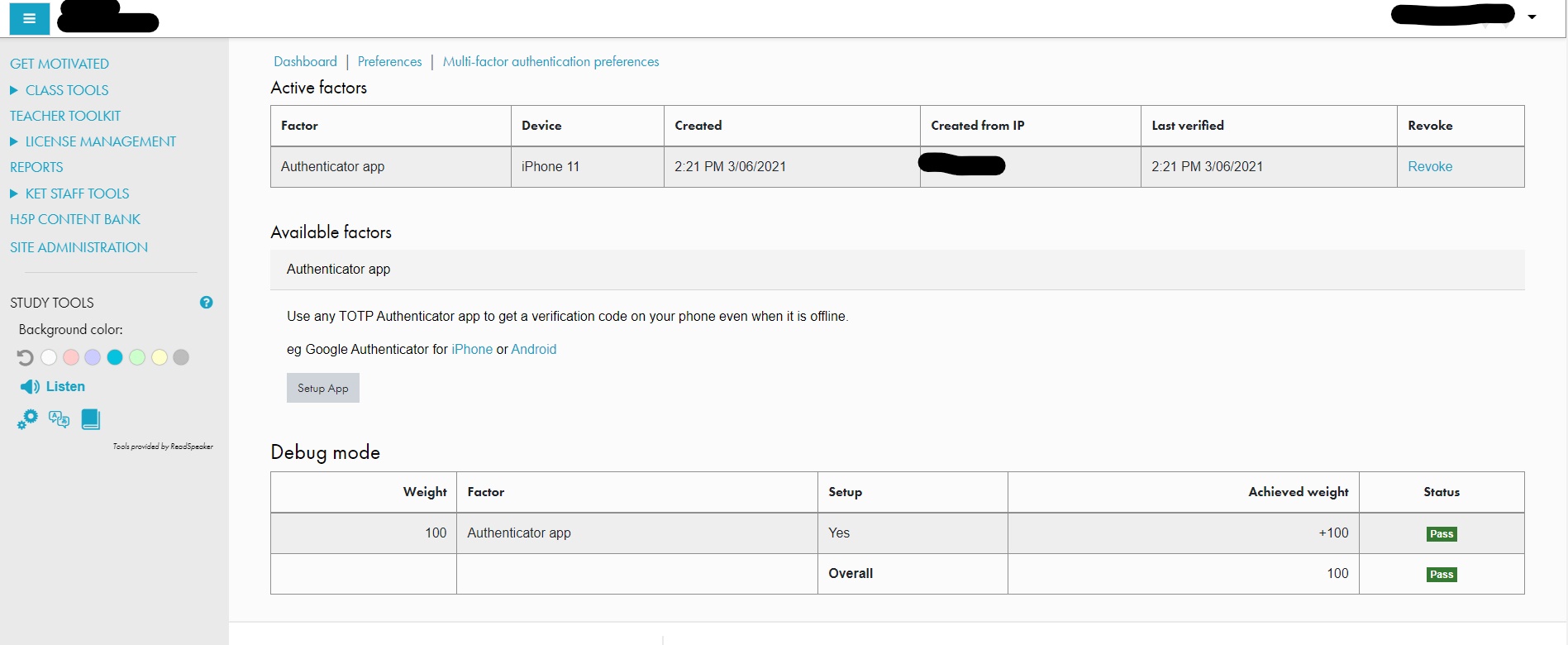Open Teacher Toolkit in sidebar
This screenshot has width=1568, height=645.
[x=65, y=116]
